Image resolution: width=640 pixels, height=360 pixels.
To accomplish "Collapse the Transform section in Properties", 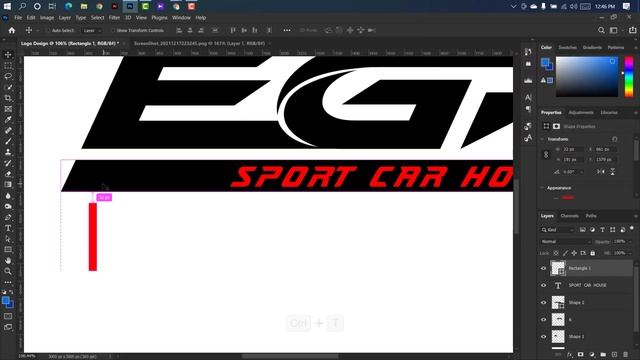I will [x=543, y=139].
